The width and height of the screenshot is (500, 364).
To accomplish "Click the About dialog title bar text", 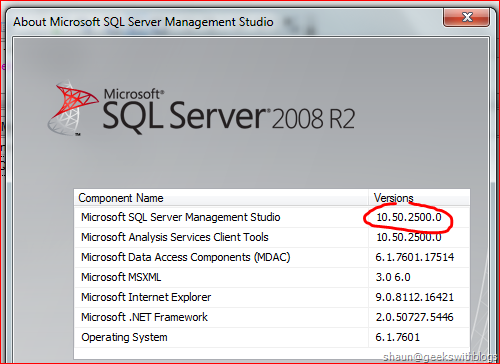I will click(143, 22).
